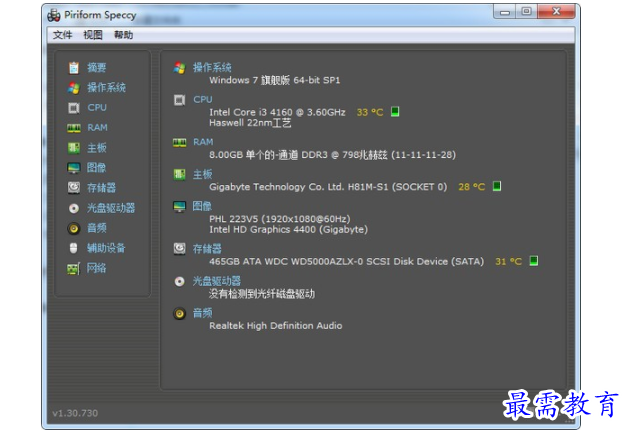Click "Windows 7 旗舰版 64-bit SP1" text
This screenshot has height=436, width=627.
coord(275,80)
